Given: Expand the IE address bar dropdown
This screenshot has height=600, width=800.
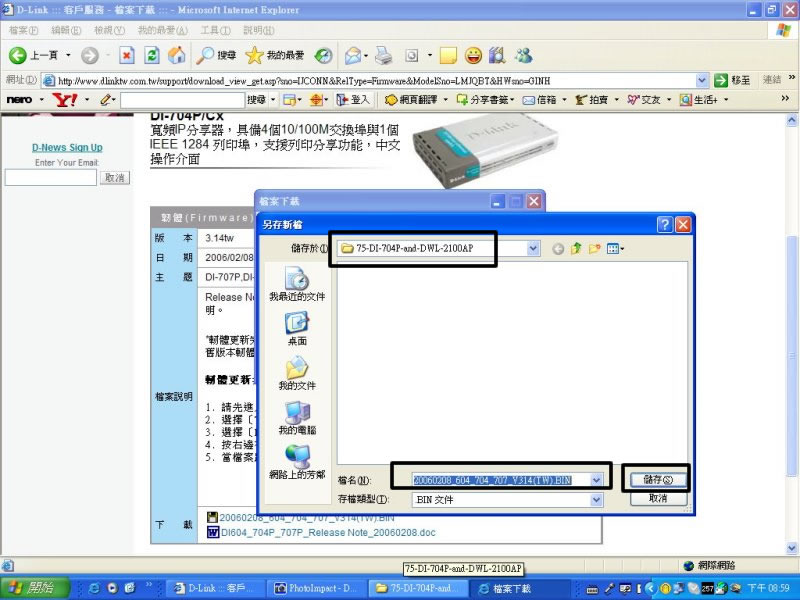Looking at the screenshot, I should (x=702, y=80).
